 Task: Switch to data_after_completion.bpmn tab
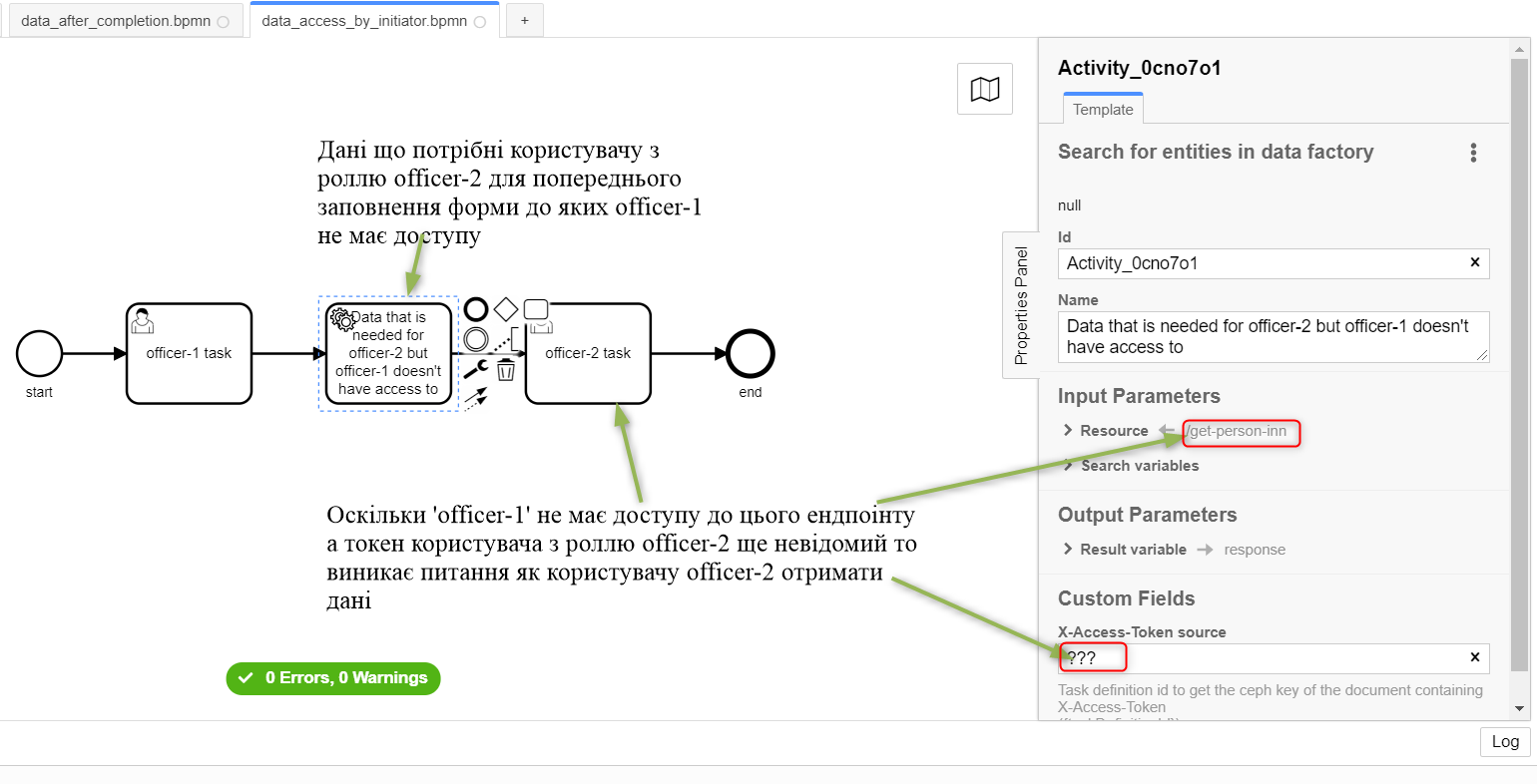(116, 21)
